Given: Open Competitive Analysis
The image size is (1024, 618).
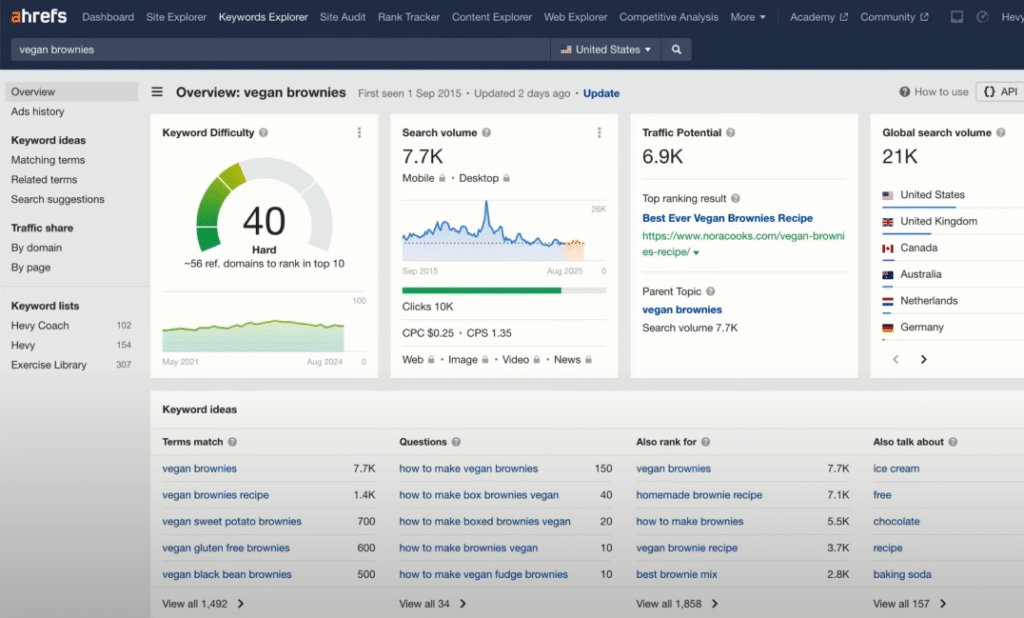Looking at the screenshot, I should [x=669, y=17].
